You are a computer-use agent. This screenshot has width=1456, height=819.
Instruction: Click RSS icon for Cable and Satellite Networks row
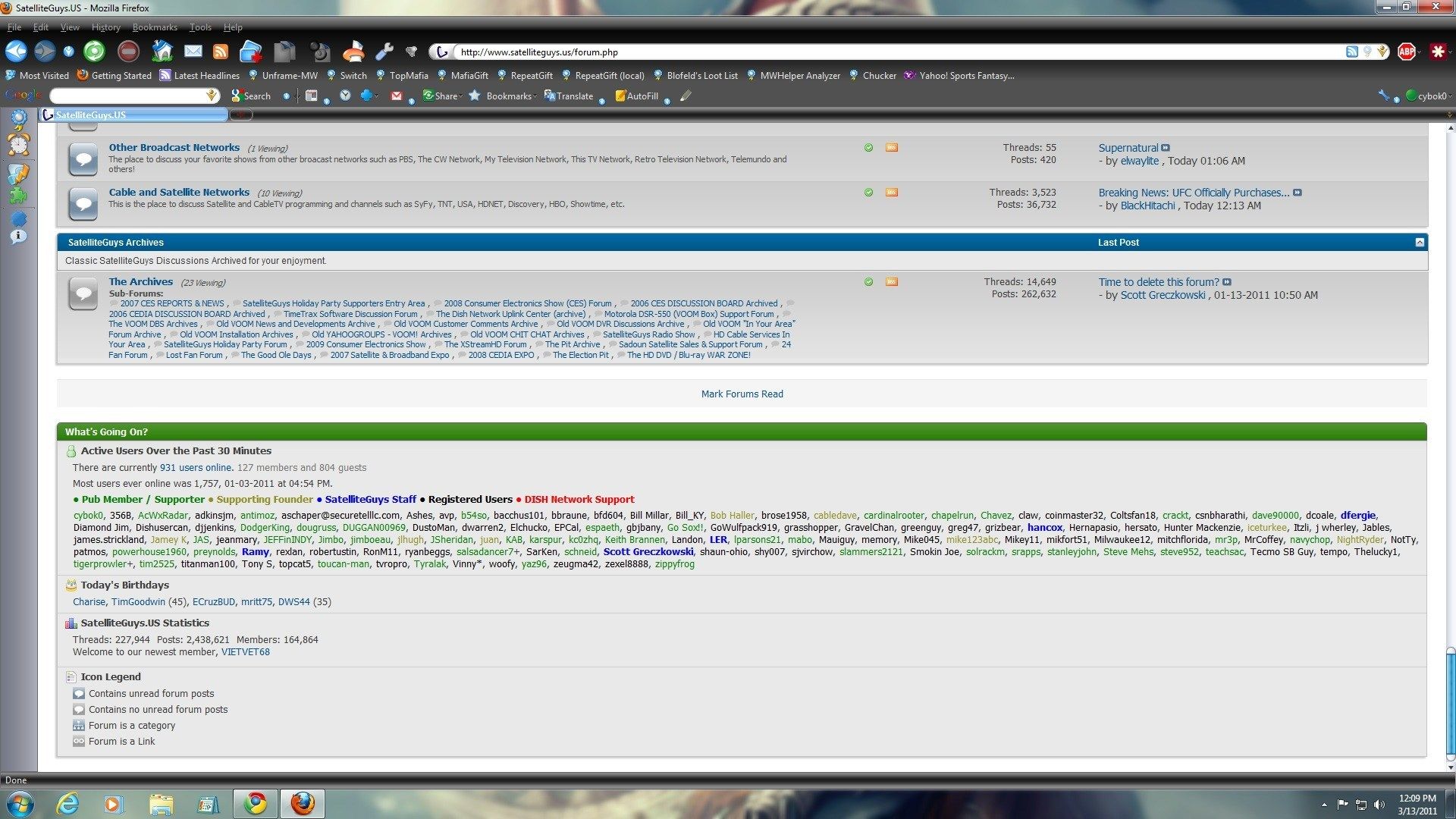[x=892, y=192]
